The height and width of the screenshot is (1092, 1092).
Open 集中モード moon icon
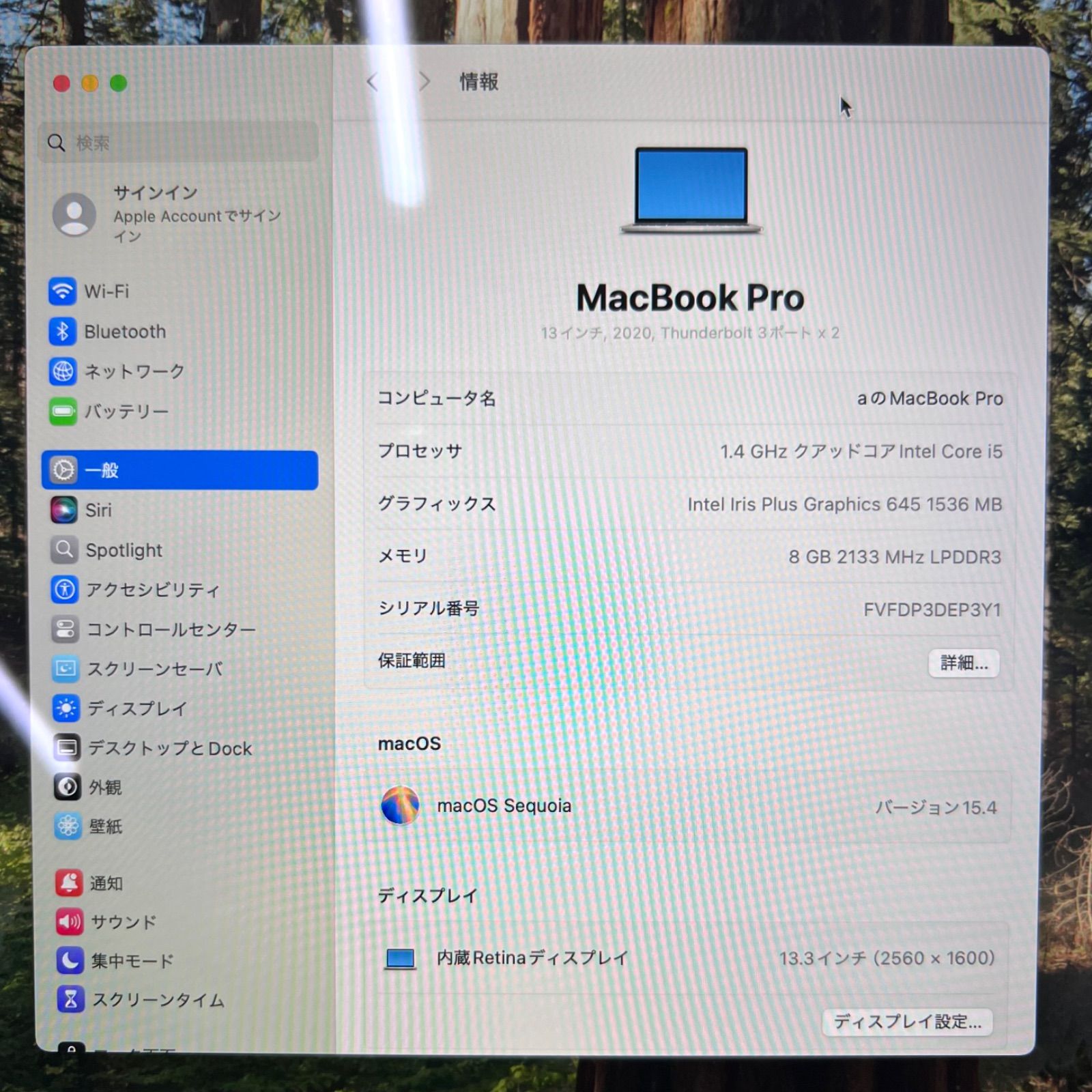[x=70, y=961]
